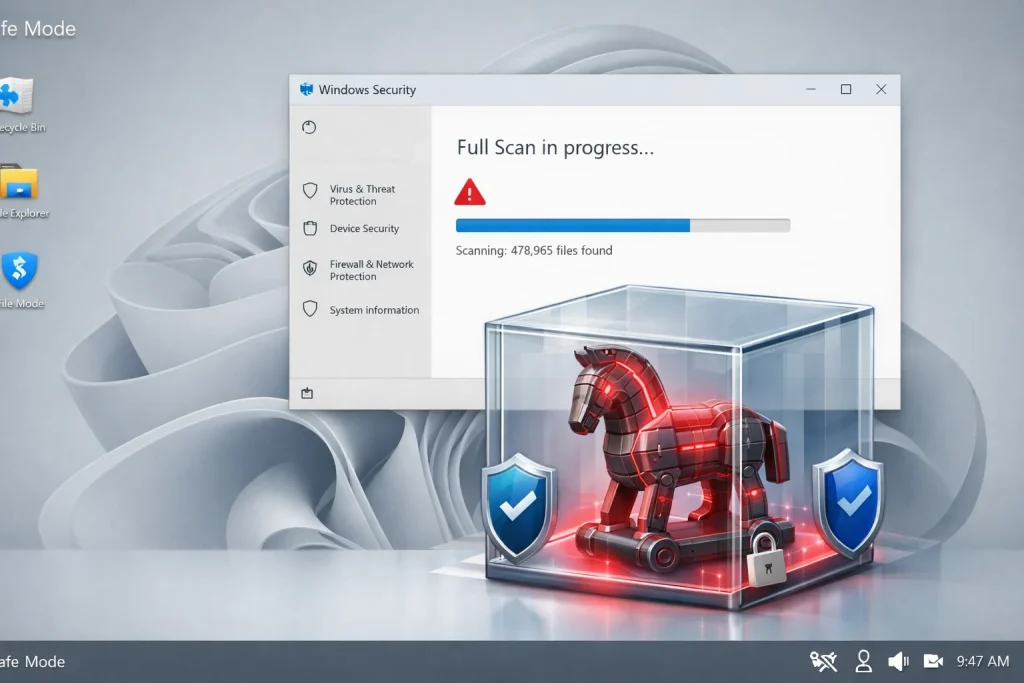This screenshot has height=683, width=1024.
Task: Close the Windows Security window
Action: 881,89
